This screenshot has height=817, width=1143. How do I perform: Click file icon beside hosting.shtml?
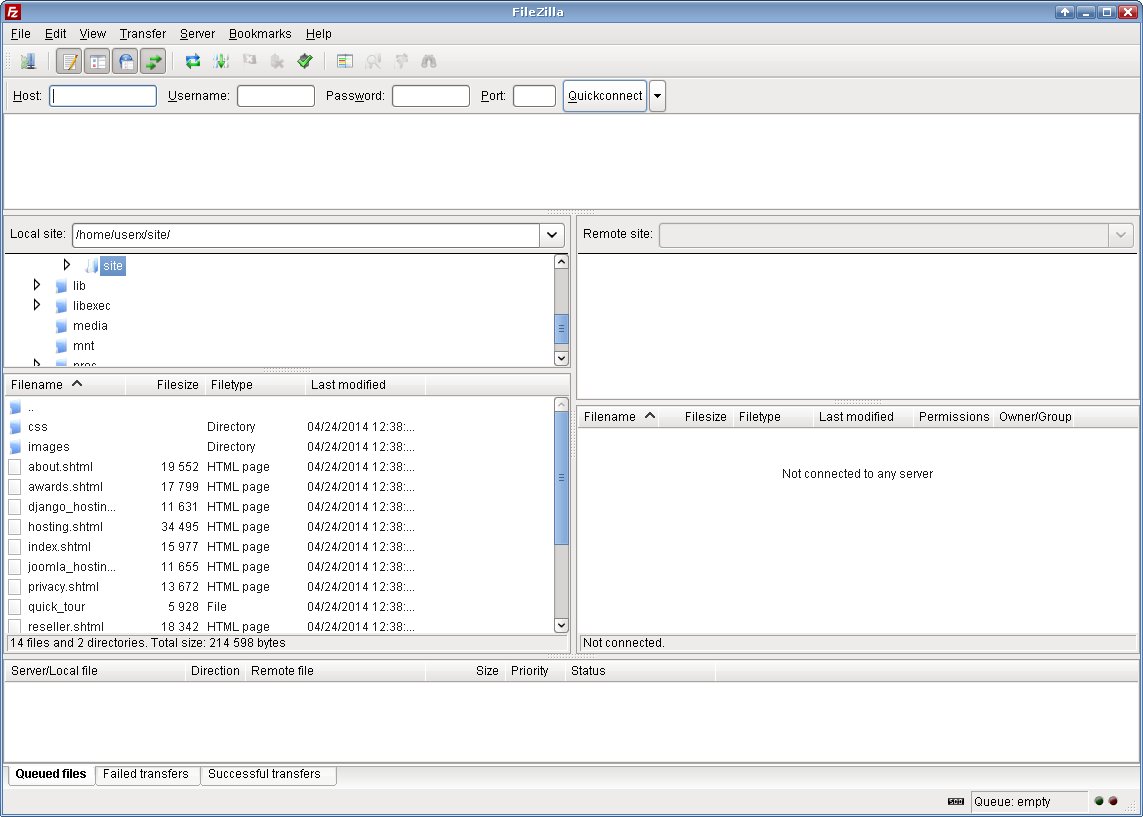15,527
